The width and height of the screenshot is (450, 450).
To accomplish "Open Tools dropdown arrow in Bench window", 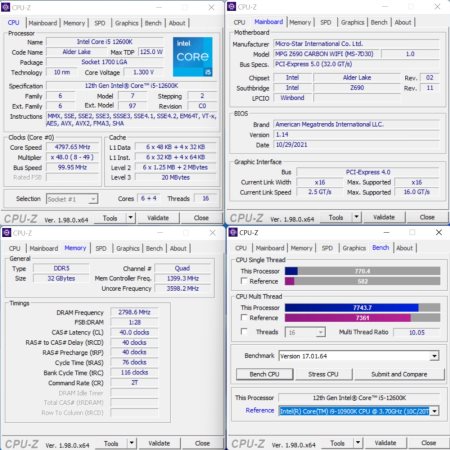I will click(x=358, y=442).
